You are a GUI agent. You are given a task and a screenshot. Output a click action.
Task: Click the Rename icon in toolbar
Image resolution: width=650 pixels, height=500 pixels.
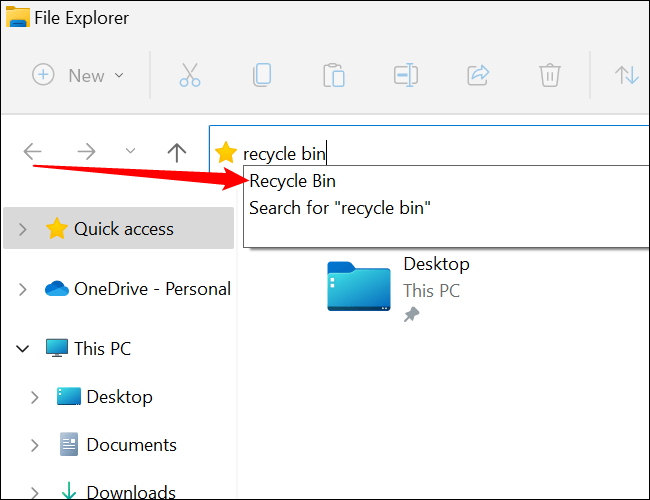click(405, 75)
